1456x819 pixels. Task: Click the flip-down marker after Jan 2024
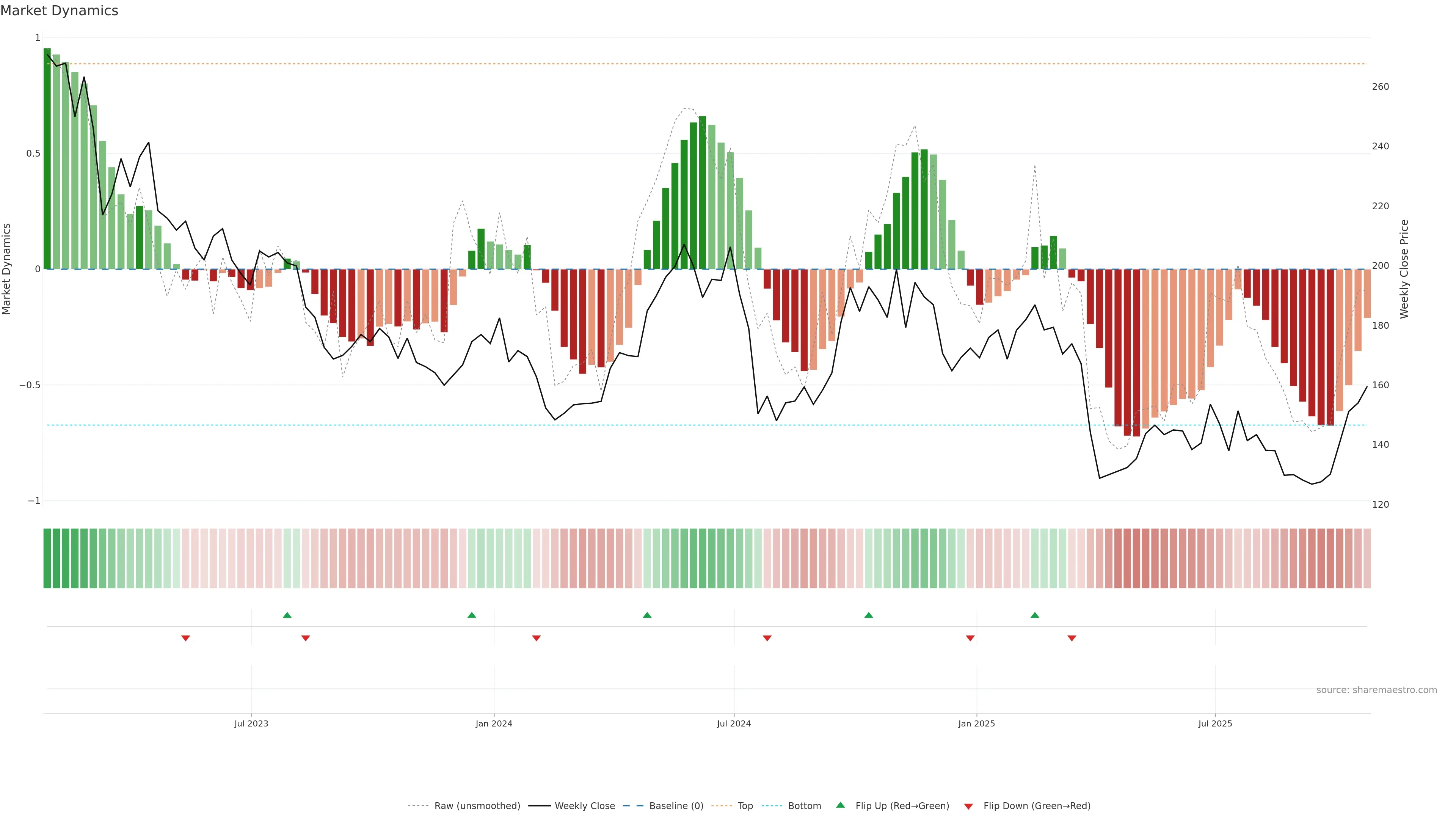coord(537,638)
